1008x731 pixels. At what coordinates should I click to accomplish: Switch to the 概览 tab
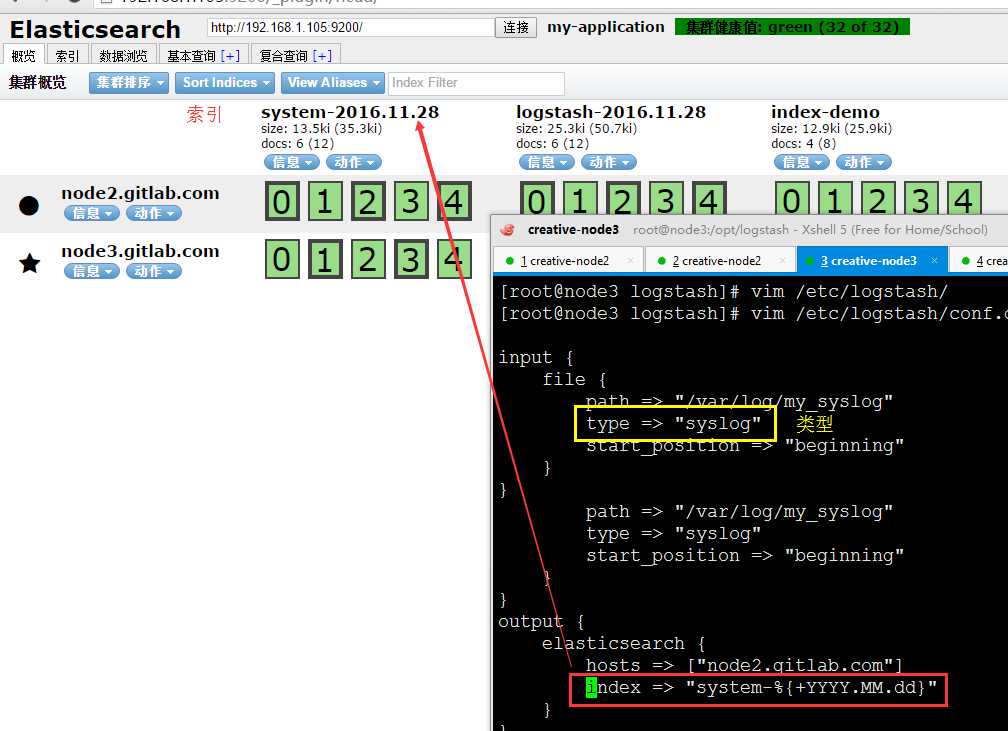point(24,56)
